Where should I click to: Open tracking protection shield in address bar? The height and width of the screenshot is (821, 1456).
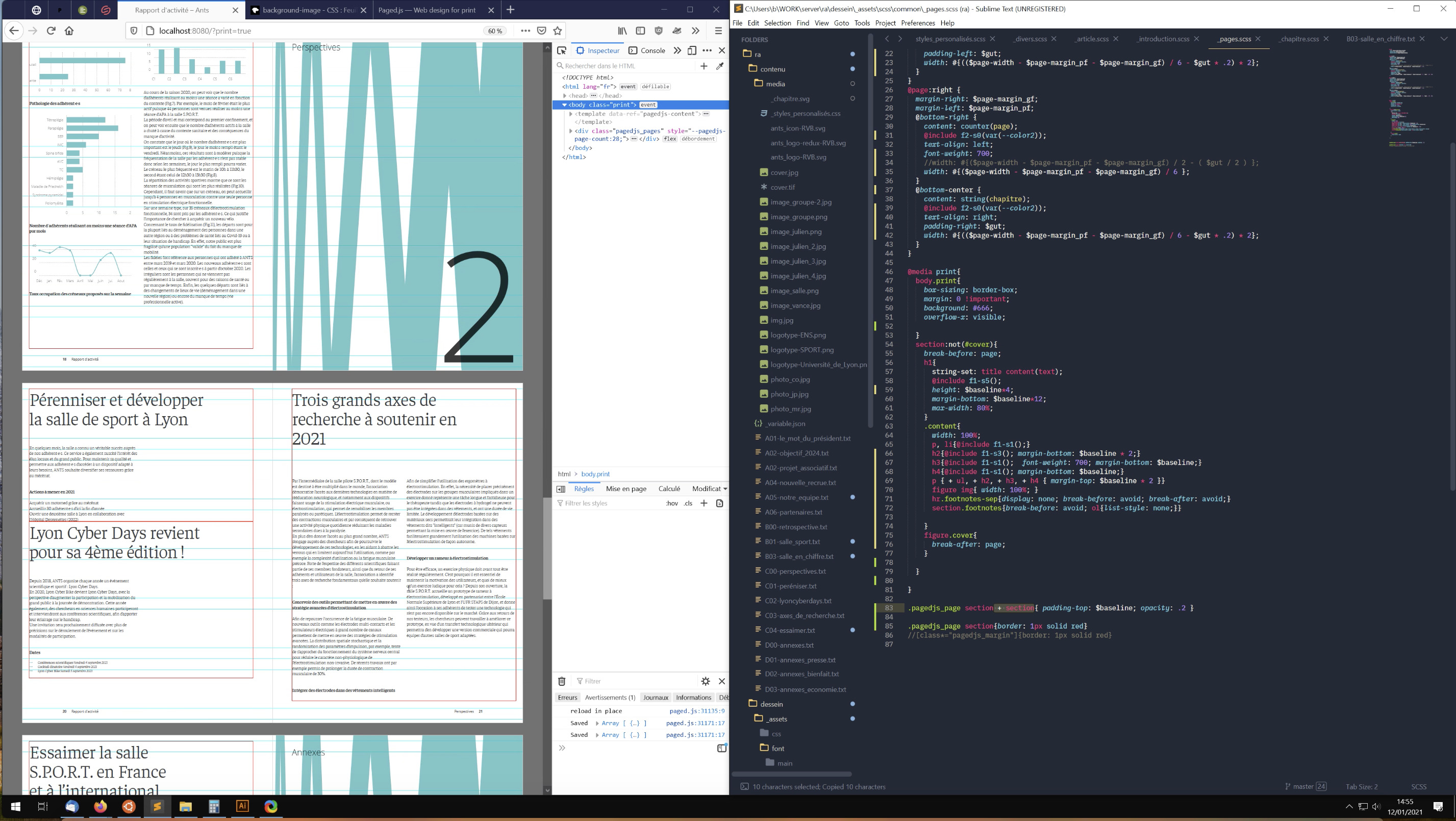point(134,31)
